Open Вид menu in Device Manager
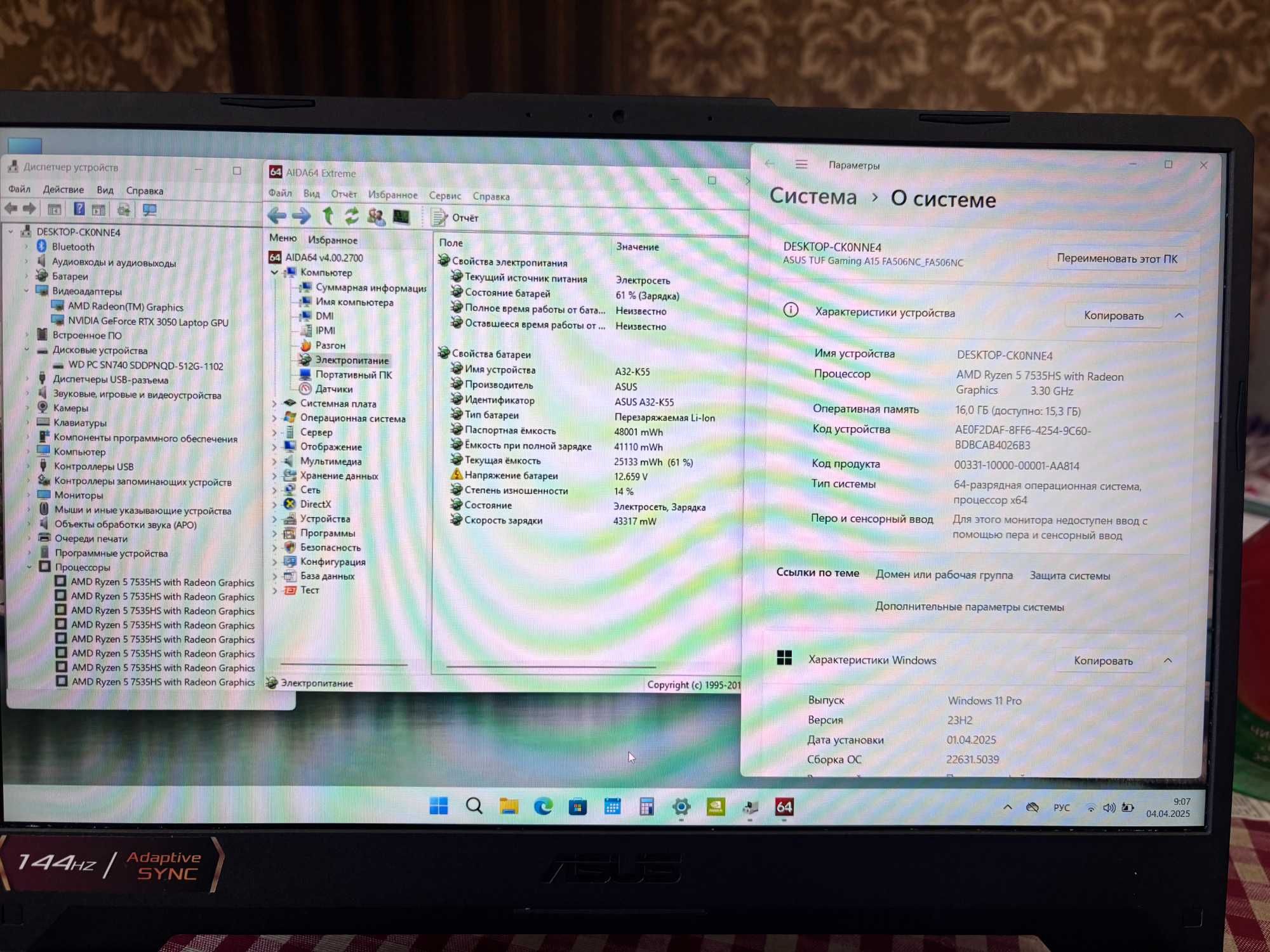The height and width of the screenshot is (952, 1270). (105, 190)
